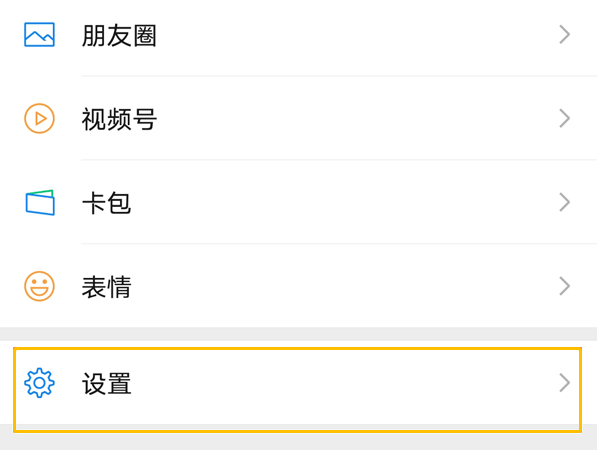Click blank space in the 朋友圈 row
Image resolution: width=600 pixels, height=450 pixels.
(350, 36)
